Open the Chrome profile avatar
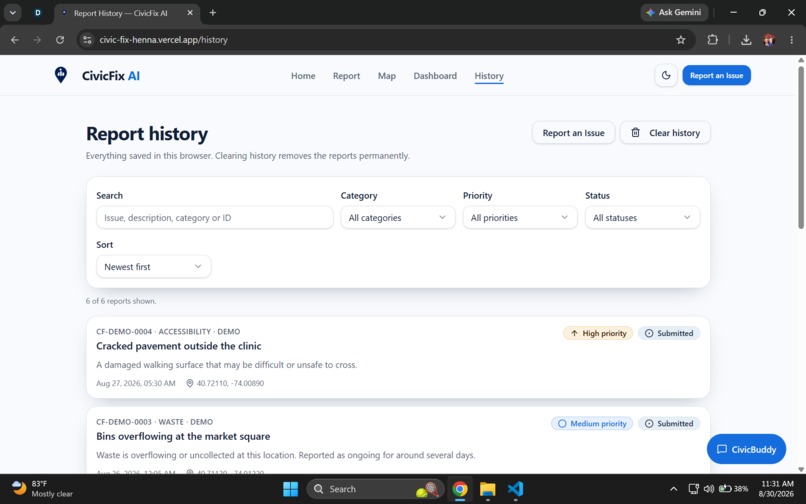Screen dimensions: 806x504 point(769,40)
